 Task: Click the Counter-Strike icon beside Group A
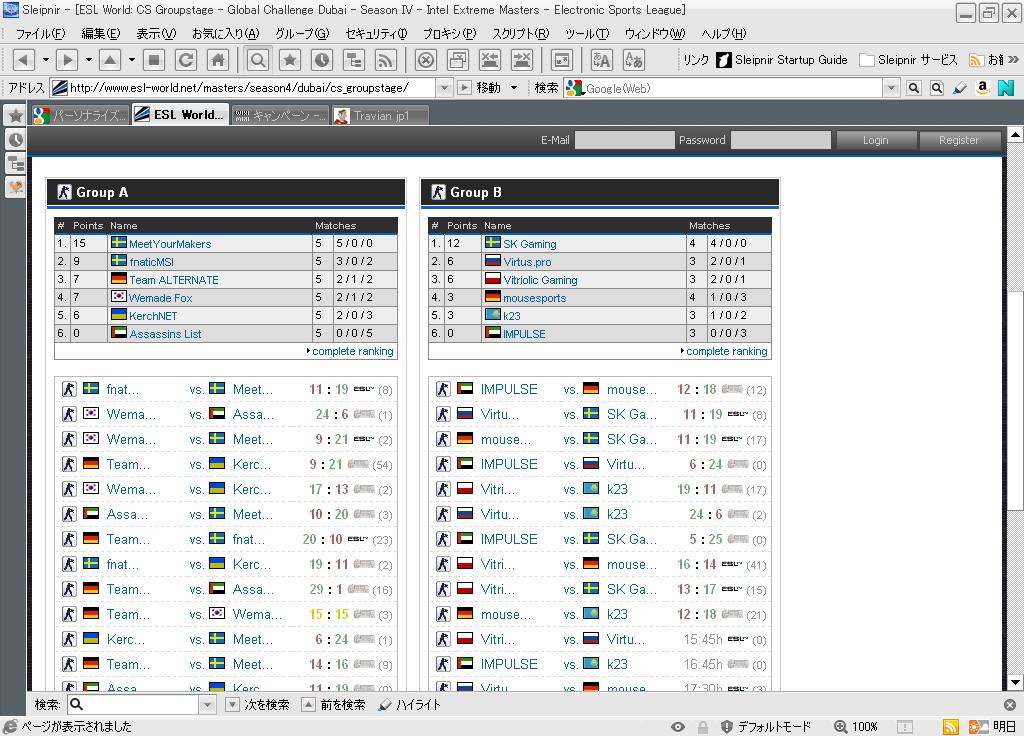[x=64, y=192]
